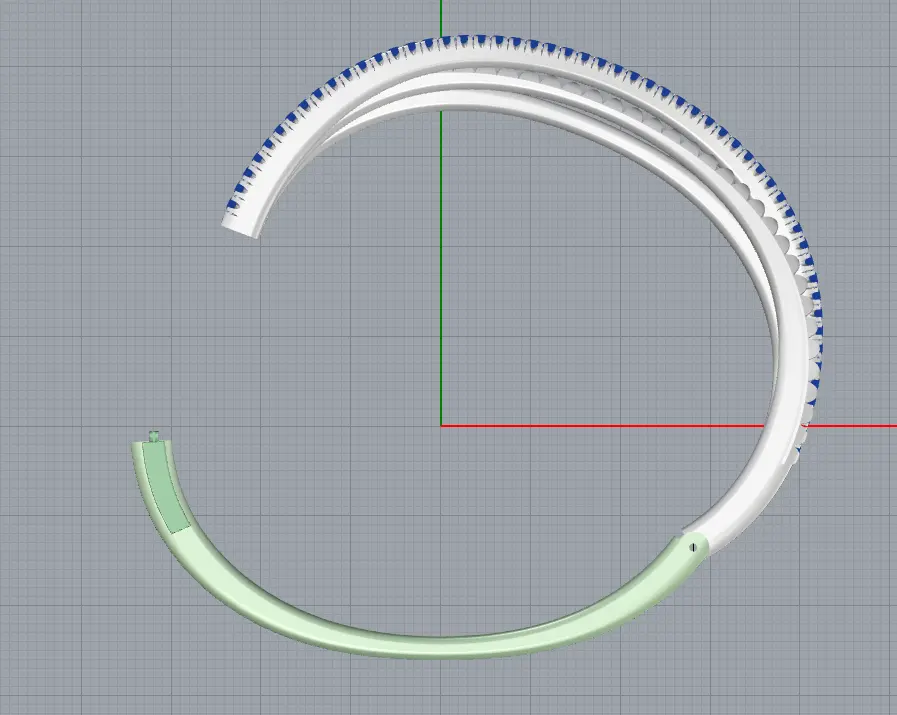897x715 pixels.
Task: Click the origin where red and green axes meet
Action: point(441,425)
